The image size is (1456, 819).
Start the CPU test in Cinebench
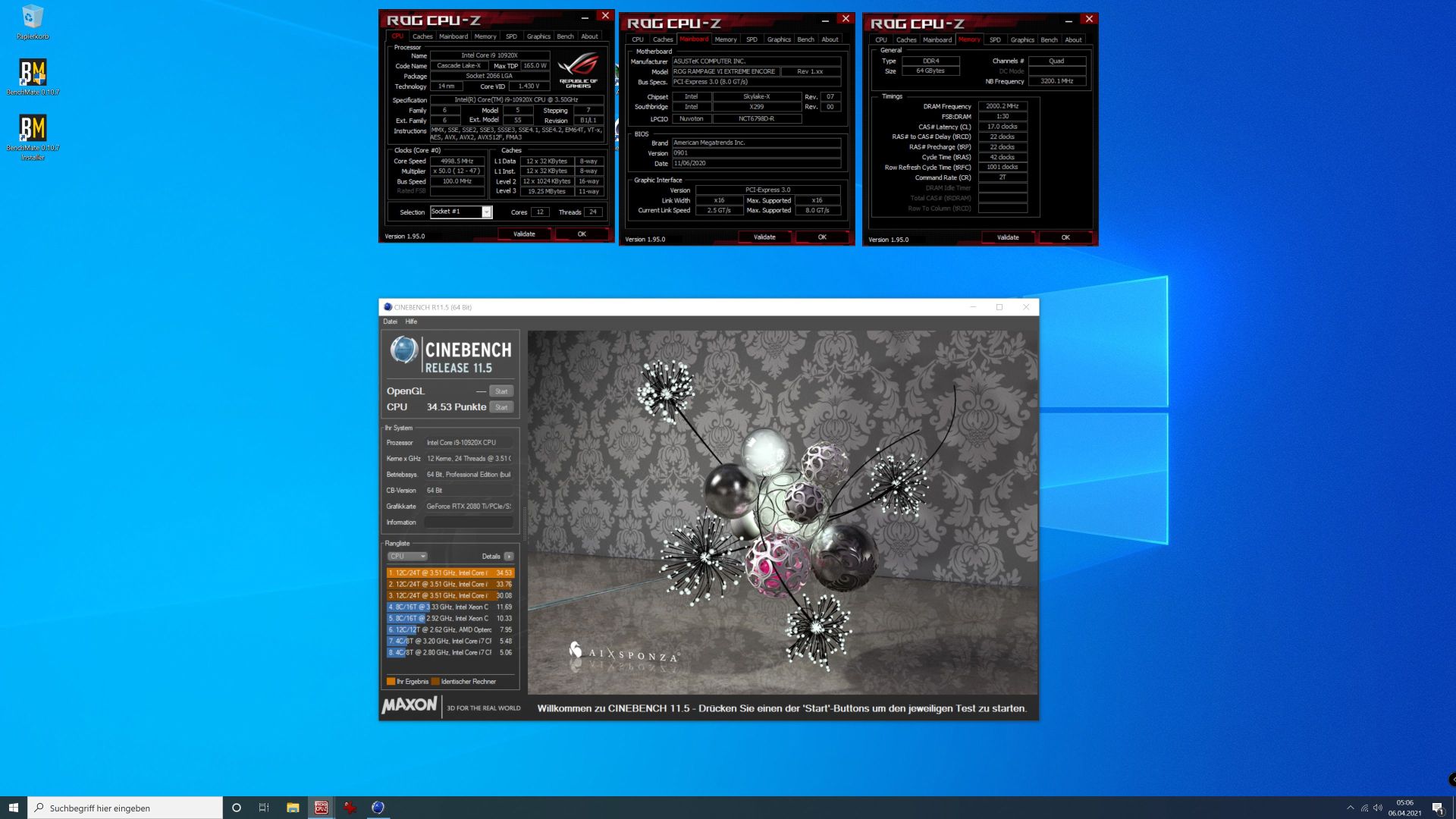[501, 407]
